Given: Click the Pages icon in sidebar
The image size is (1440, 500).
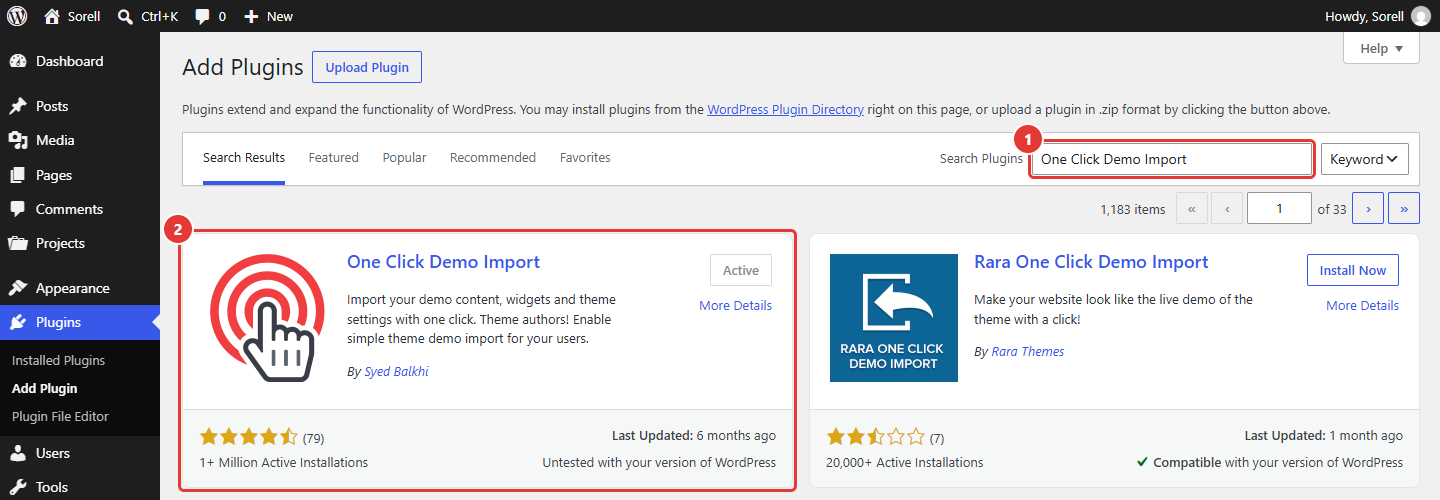Looking at the screenshot, I should coord(18,175).
